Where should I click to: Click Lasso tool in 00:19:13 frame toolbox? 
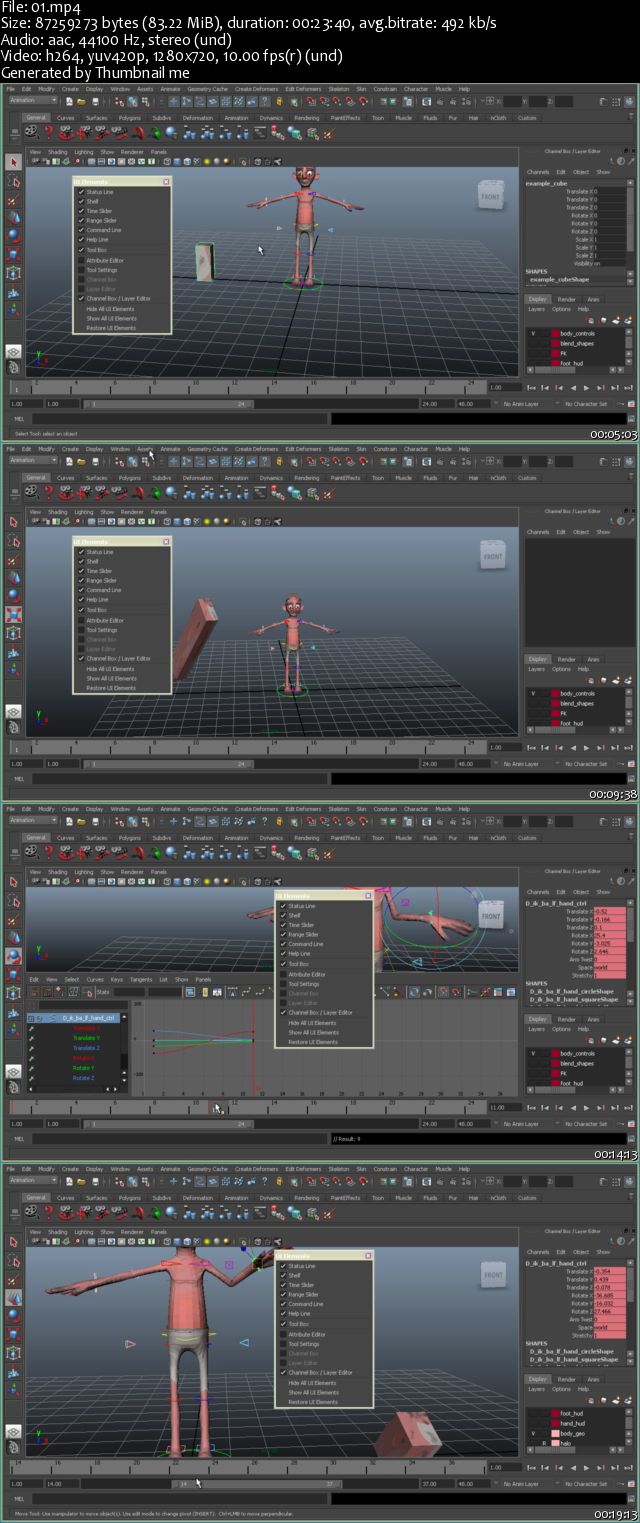pos(14,1261)
